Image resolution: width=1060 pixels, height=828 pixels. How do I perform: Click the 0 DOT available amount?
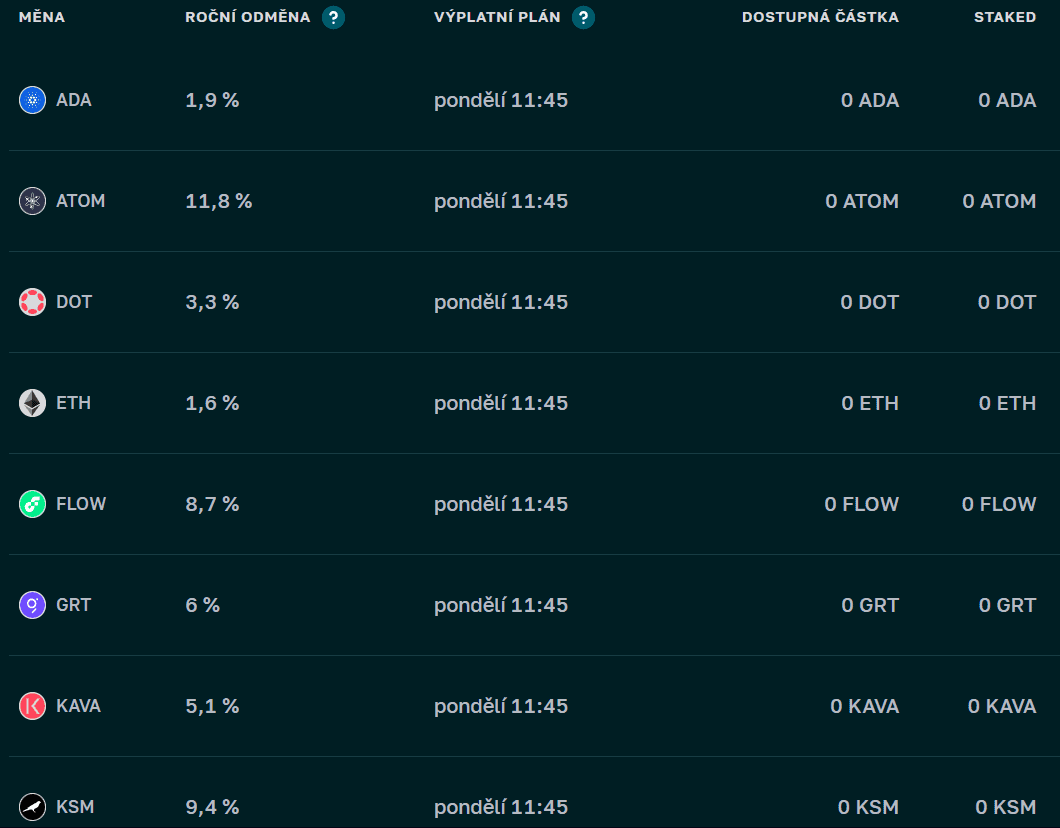tap(869, 302)
